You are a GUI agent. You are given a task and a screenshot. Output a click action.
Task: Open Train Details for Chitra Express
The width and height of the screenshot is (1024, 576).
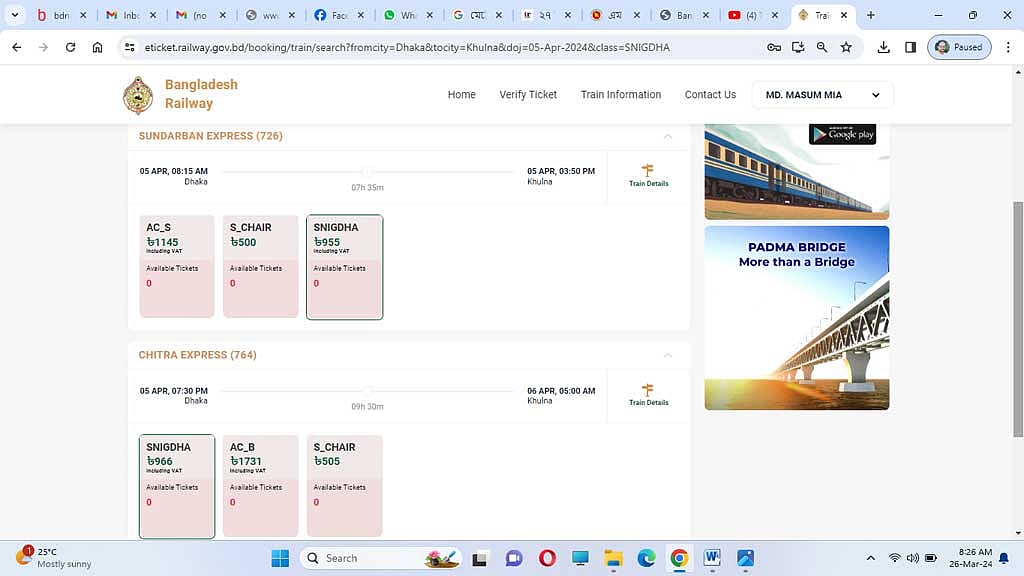point(648,395)
